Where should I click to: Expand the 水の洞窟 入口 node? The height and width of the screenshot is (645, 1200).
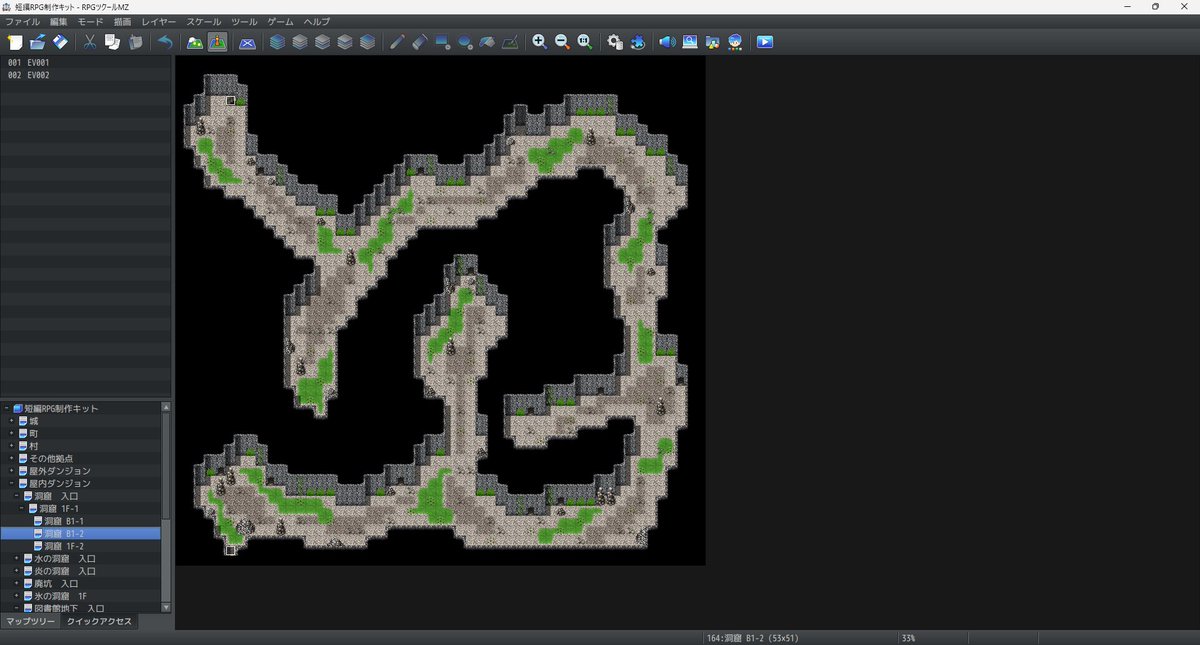[x=19, y=559]
